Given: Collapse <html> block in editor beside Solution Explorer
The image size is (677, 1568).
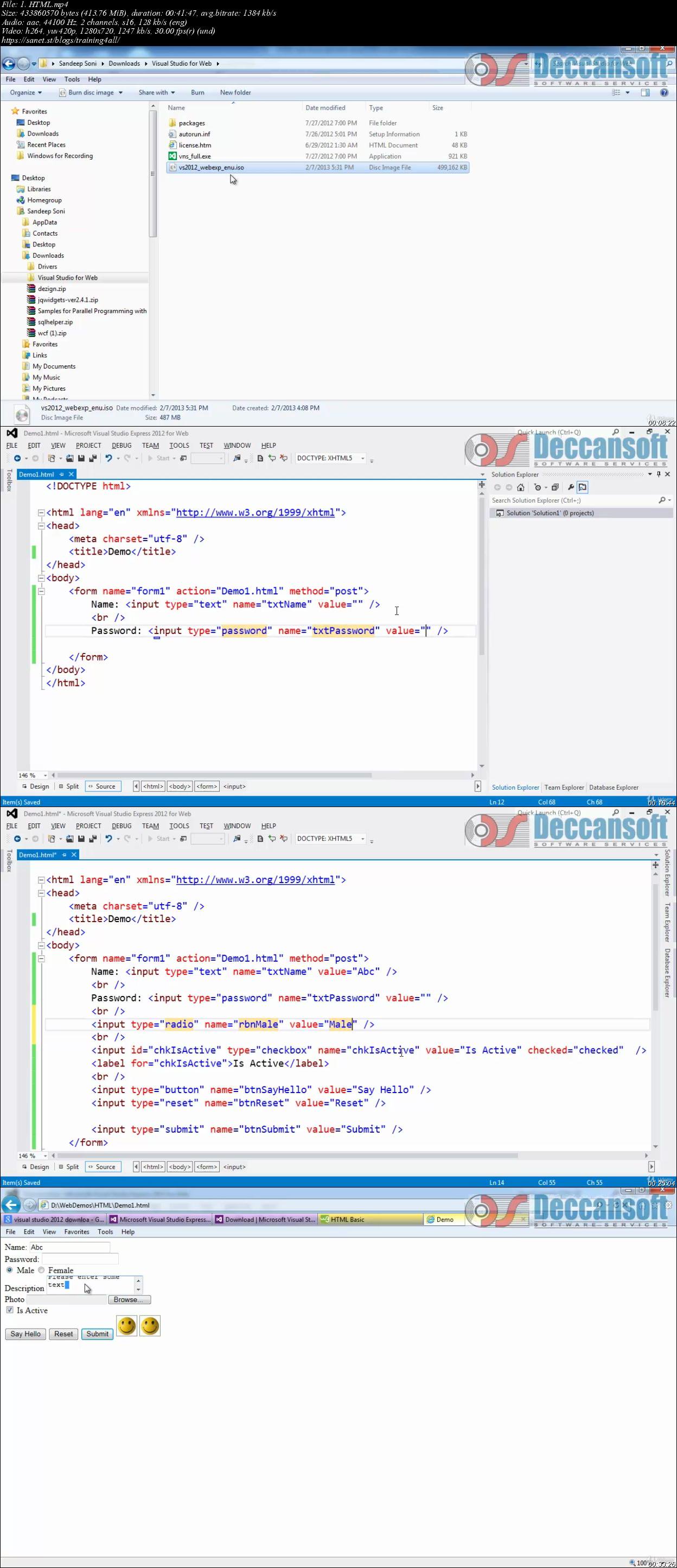Looking at the screenshot, I should 41,512.
